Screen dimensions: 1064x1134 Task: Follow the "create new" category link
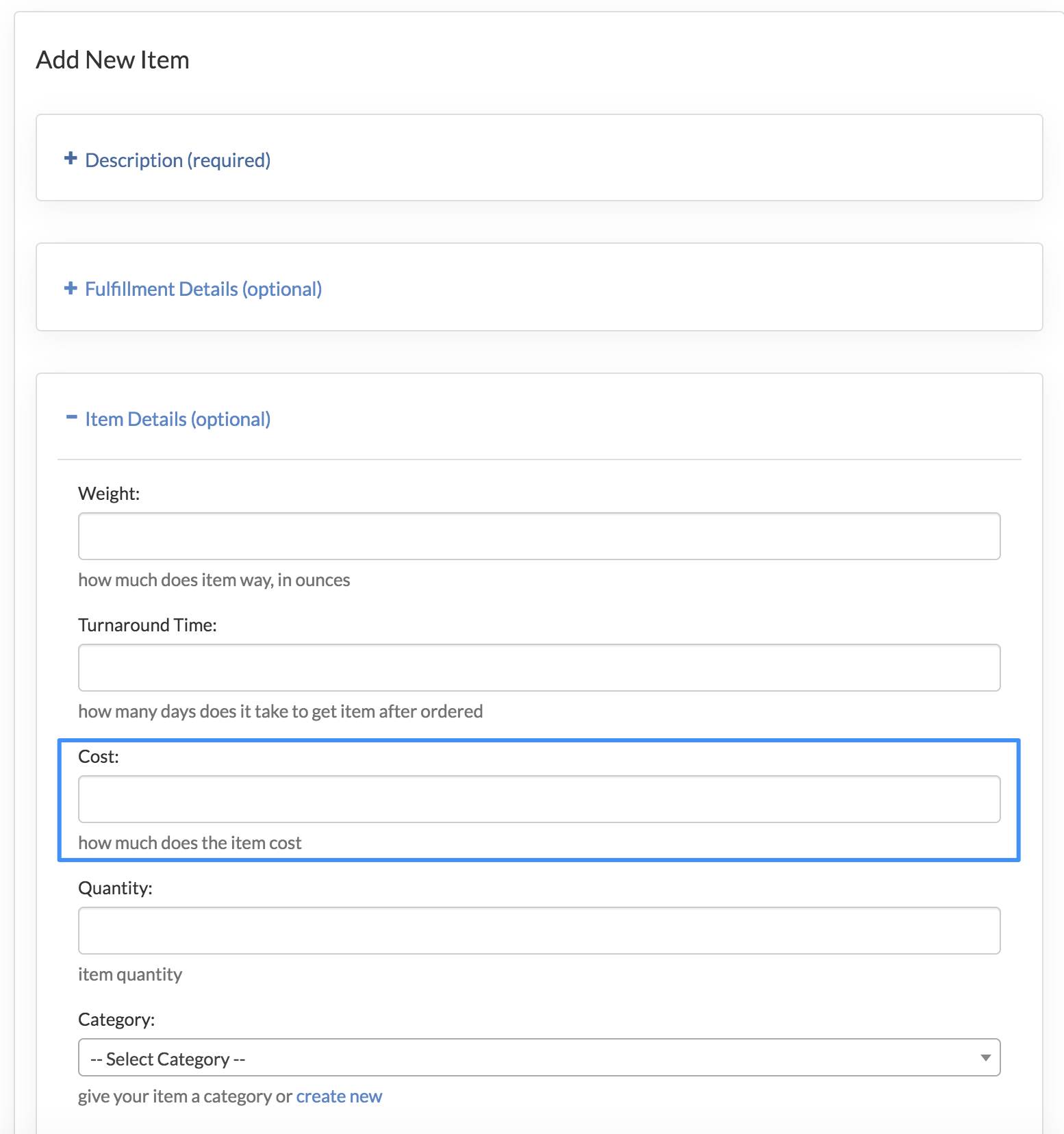click(339, 1096)
